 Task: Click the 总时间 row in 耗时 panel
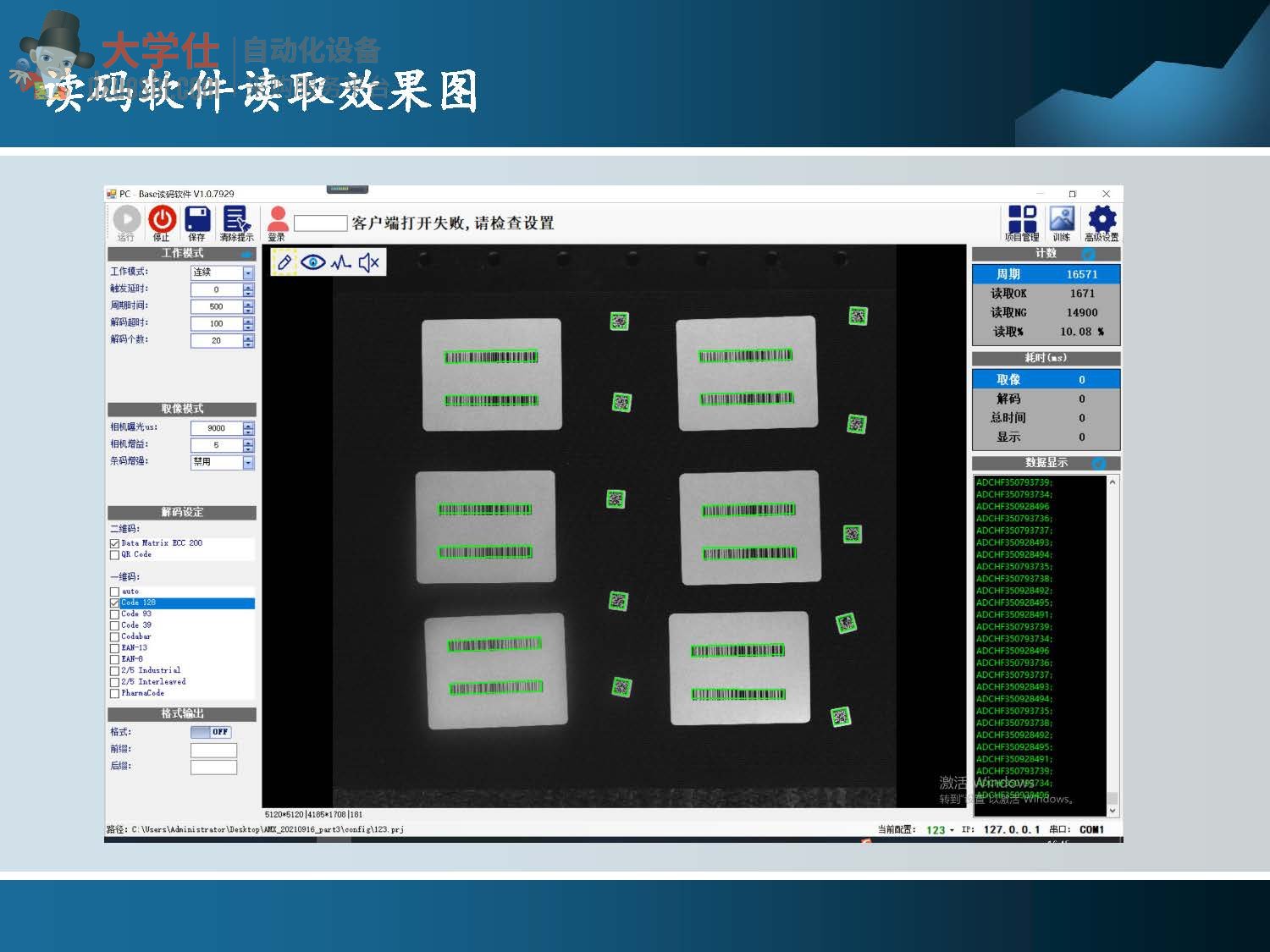1046,418
